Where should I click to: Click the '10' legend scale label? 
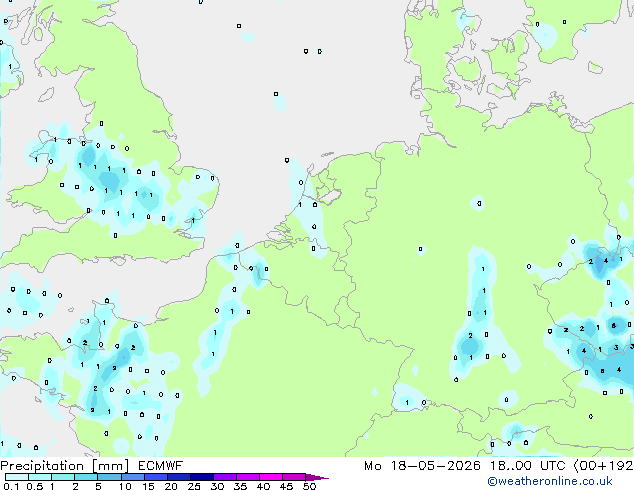tap(125, 486)
